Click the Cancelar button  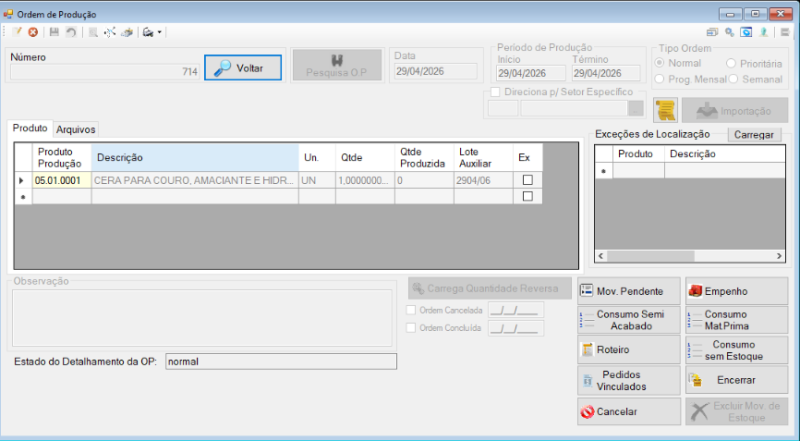coord(629,411)
